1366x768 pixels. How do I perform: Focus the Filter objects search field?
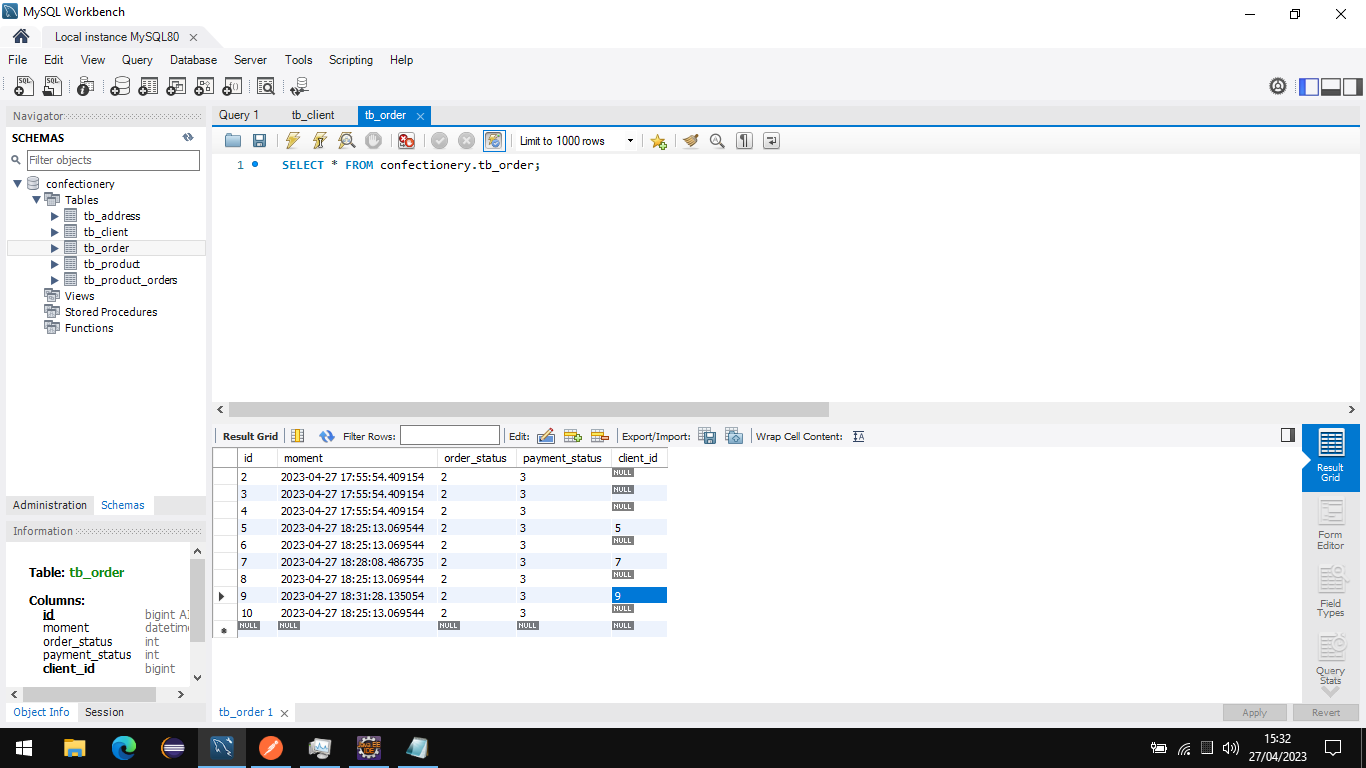(113, 160)
